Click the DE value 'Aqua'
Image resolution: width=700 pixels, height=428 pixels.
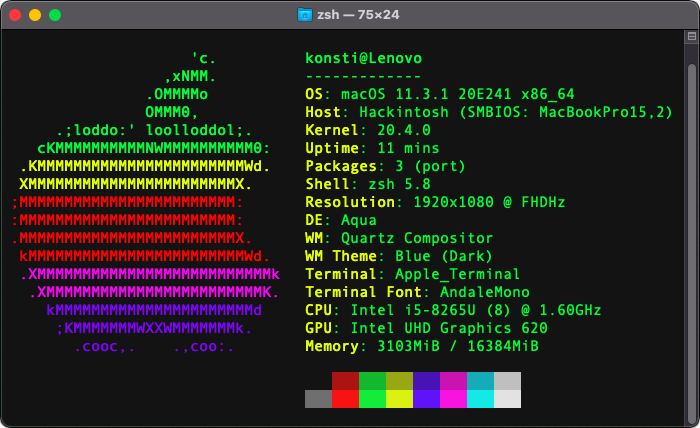pos(359,220)
